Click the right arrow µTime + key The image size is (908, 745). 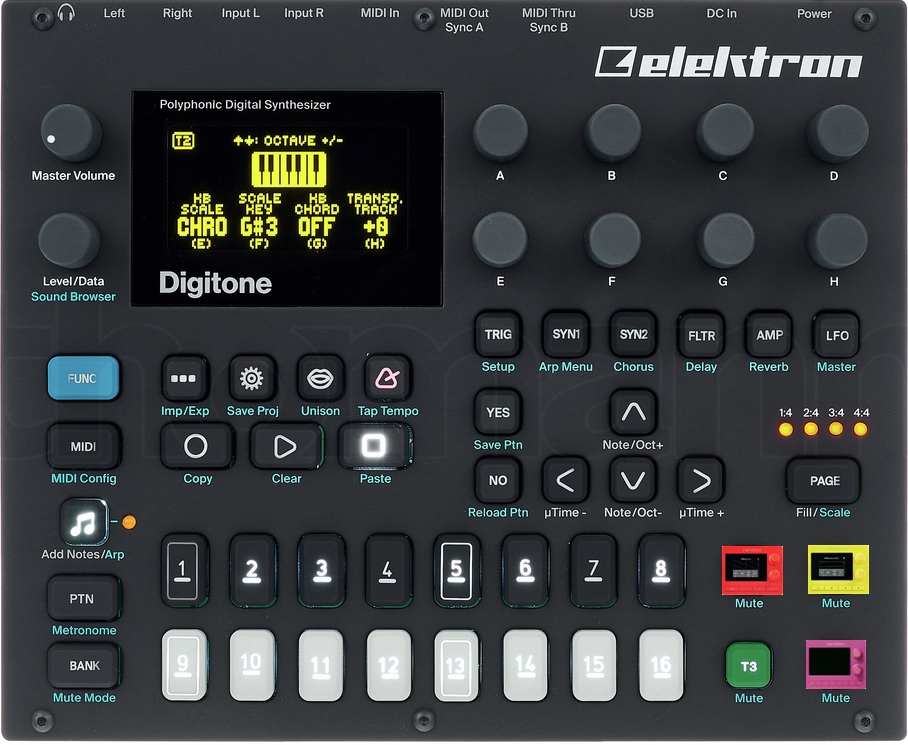pyautogui.click(x=701, y=480)
